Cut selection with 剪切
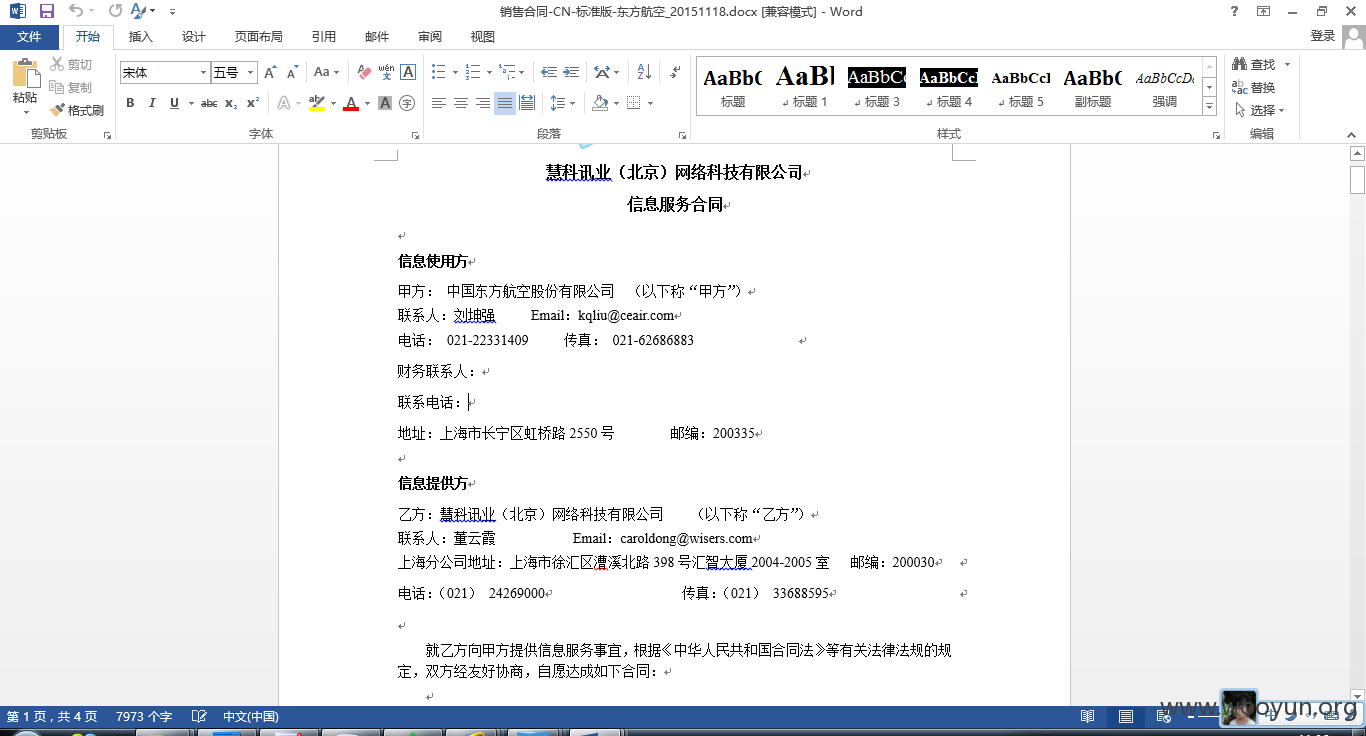 click(x=71, y=65)
